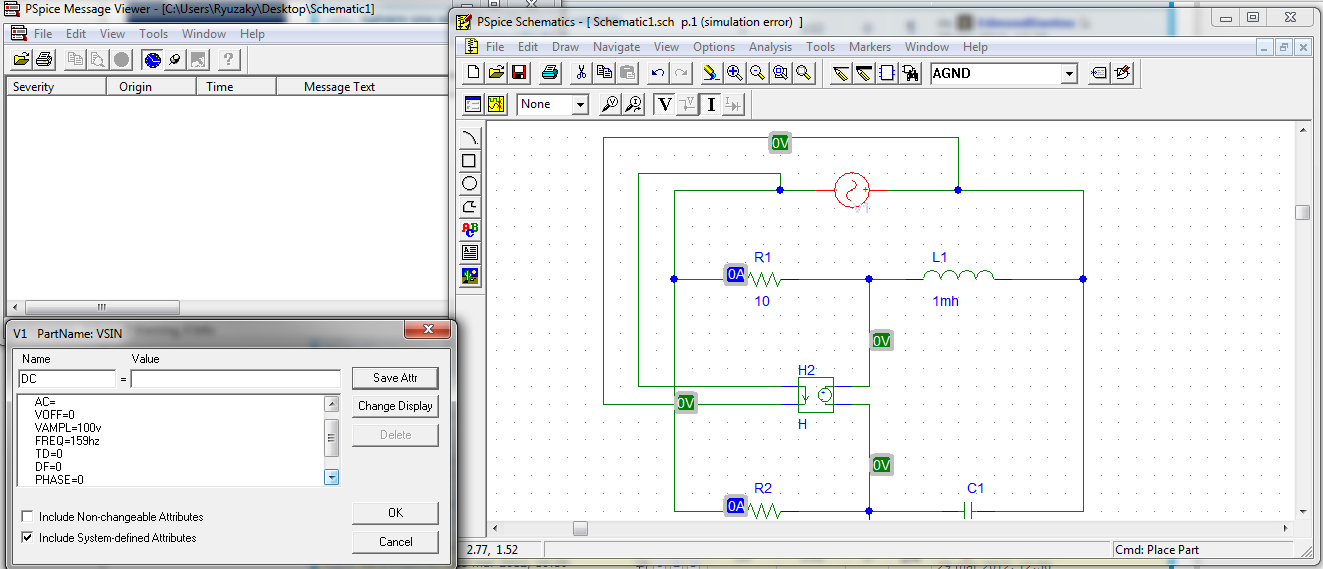Click the Zoom In magnifier icon
Viewport: 1323px width, 569px height.
click(735, 73)
